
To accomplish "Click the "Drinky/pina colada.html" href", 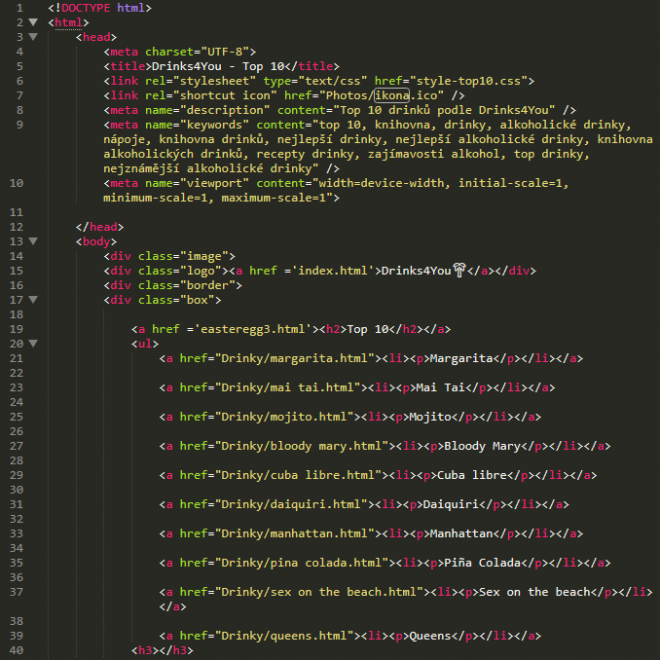I will coord(301,562).
